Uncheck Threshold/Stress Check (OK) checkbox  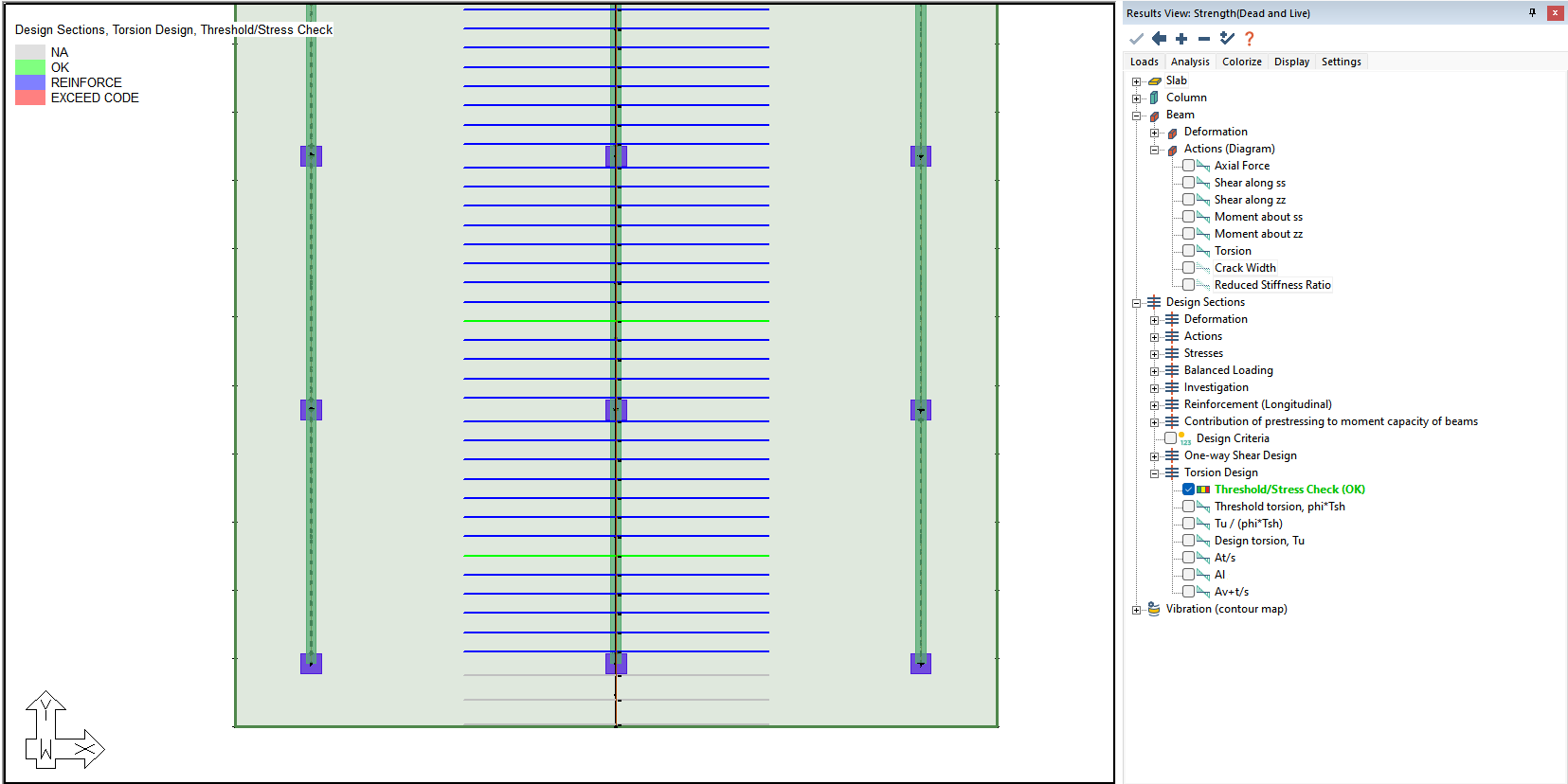(1188, 490)
